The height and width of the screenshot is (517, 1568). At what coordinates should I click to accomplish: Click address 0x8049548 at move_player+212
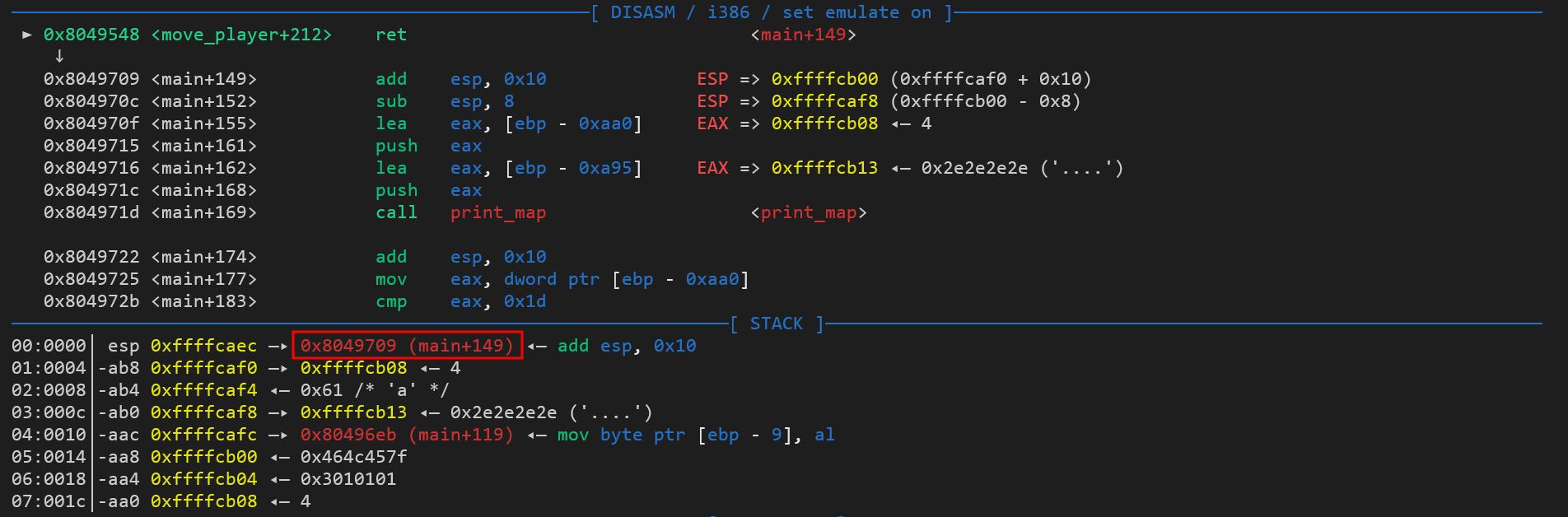[x=91, y=35]
